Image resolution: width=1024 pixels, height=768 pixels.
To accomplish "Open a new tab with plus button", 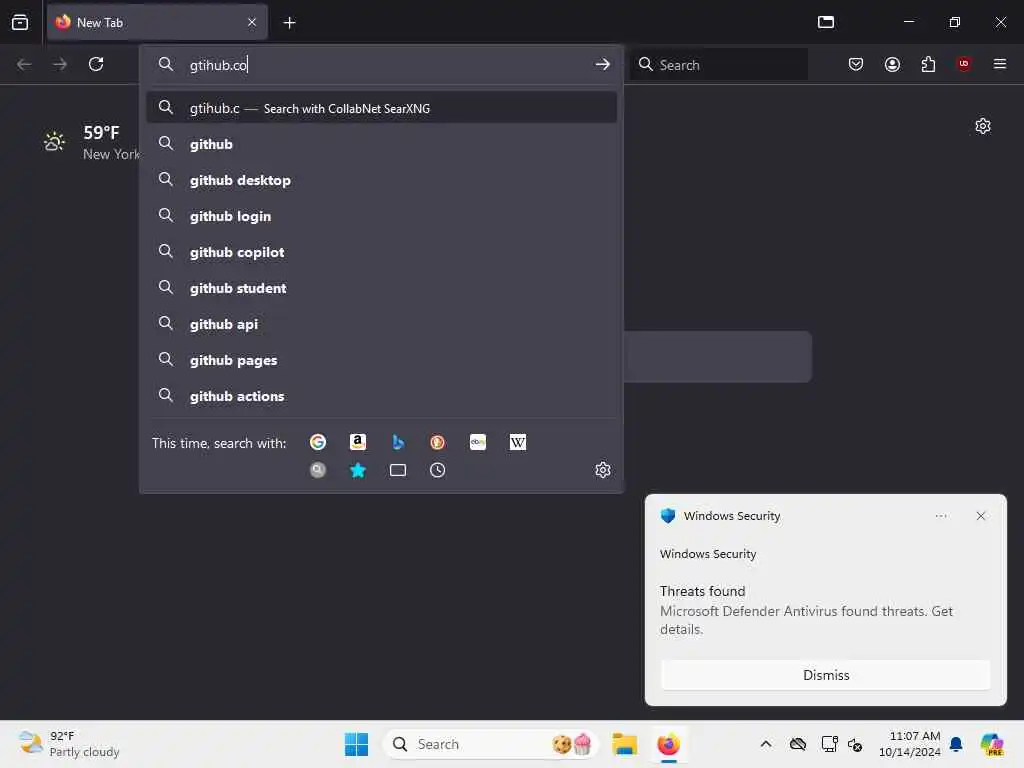I will coord(289,23).
